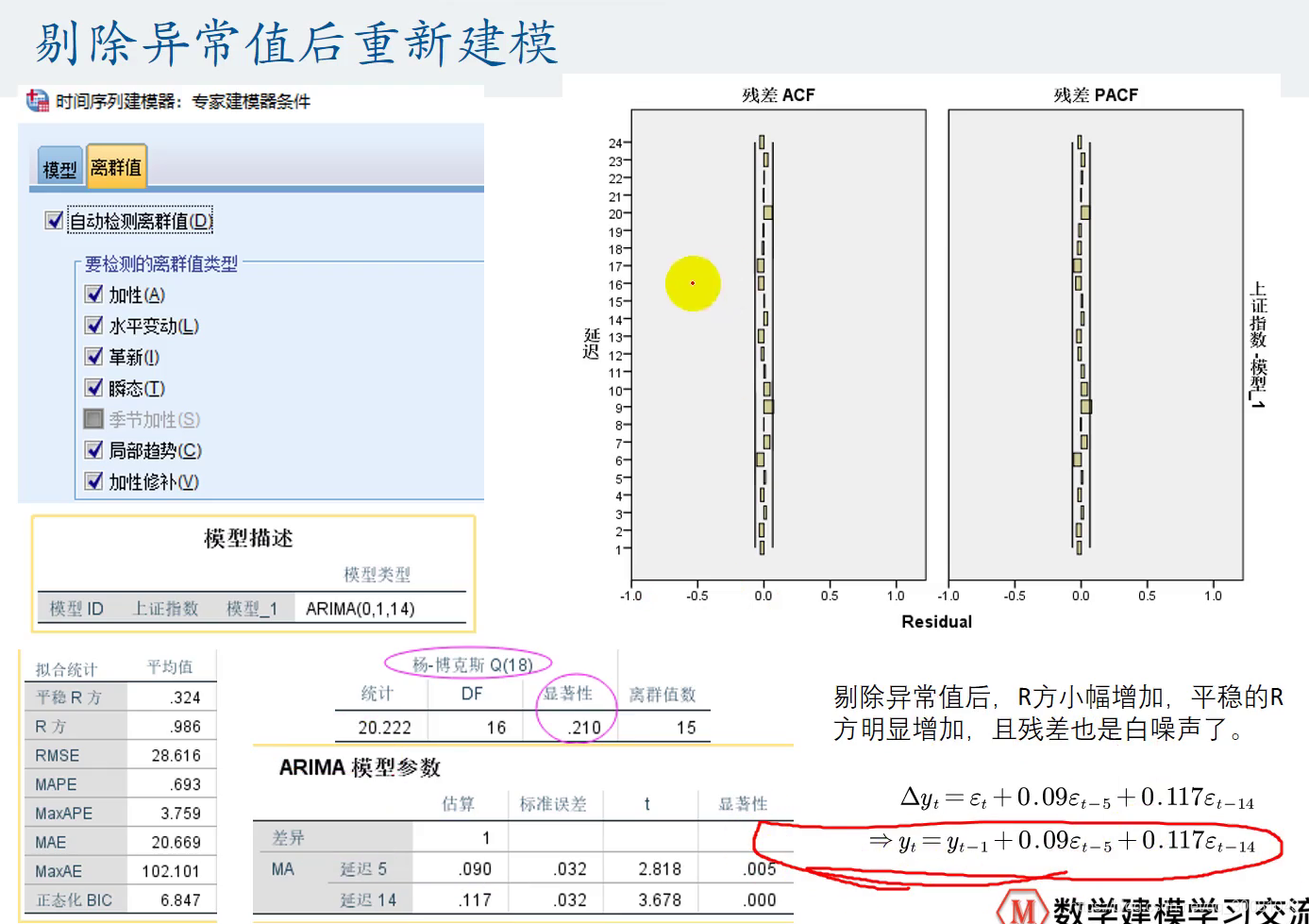
Task: Uncheck the 瞬态(T) option
Action: pos(93,388)
